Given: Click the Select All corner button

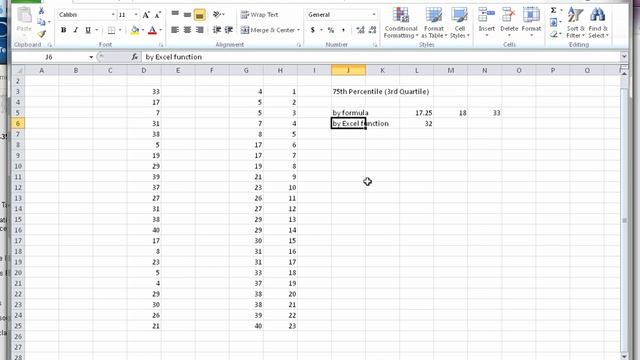Looking at the screenshot, I should (x=18, y=71).
